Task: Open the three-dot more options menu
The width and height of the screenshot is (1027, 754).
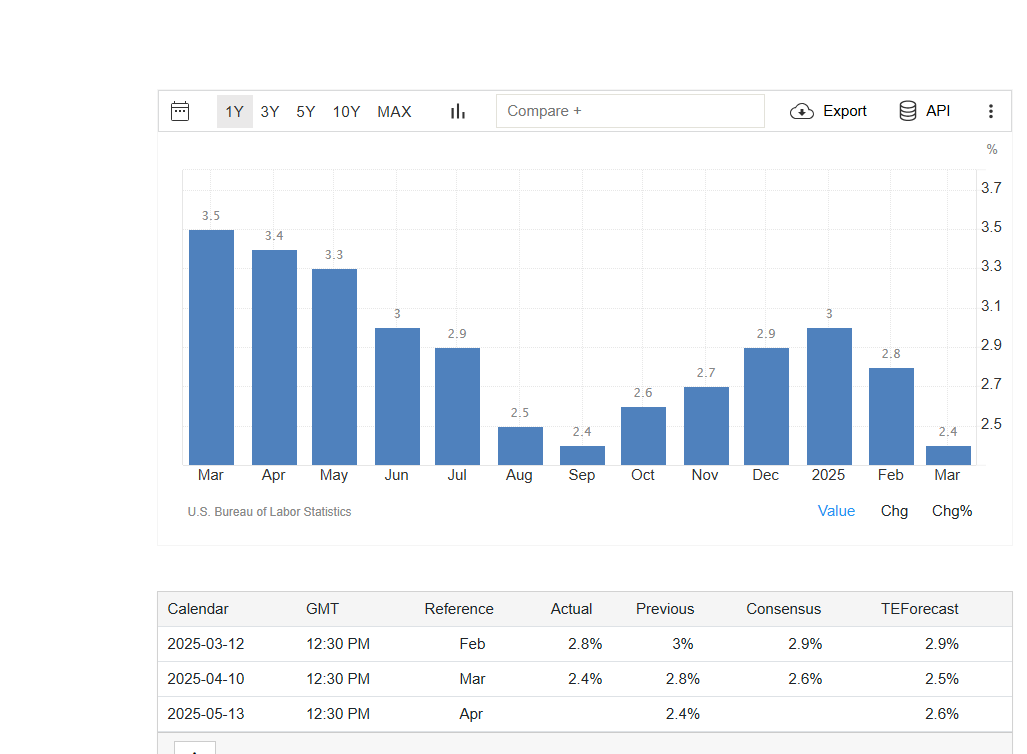Action: [990, 111]
